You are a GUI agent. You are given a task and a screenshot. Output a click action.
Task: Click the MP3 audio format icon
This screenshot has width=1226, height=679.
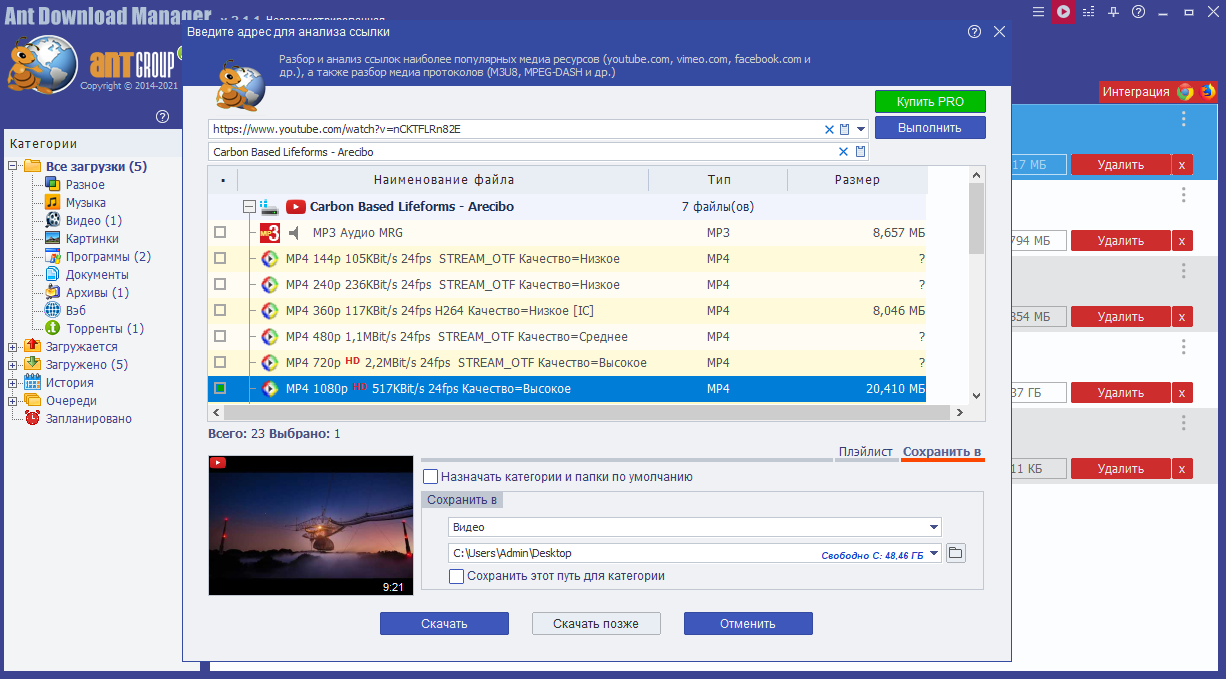(269, 233)
